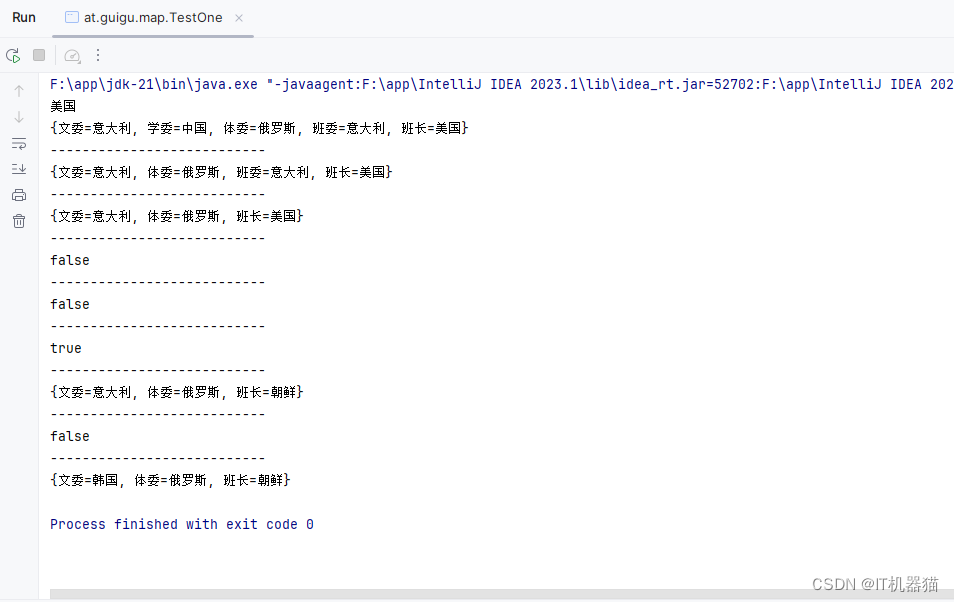Click the Run tool window label
The width and height of the screenshot is (954, 602).
click(x=24, y=18)
